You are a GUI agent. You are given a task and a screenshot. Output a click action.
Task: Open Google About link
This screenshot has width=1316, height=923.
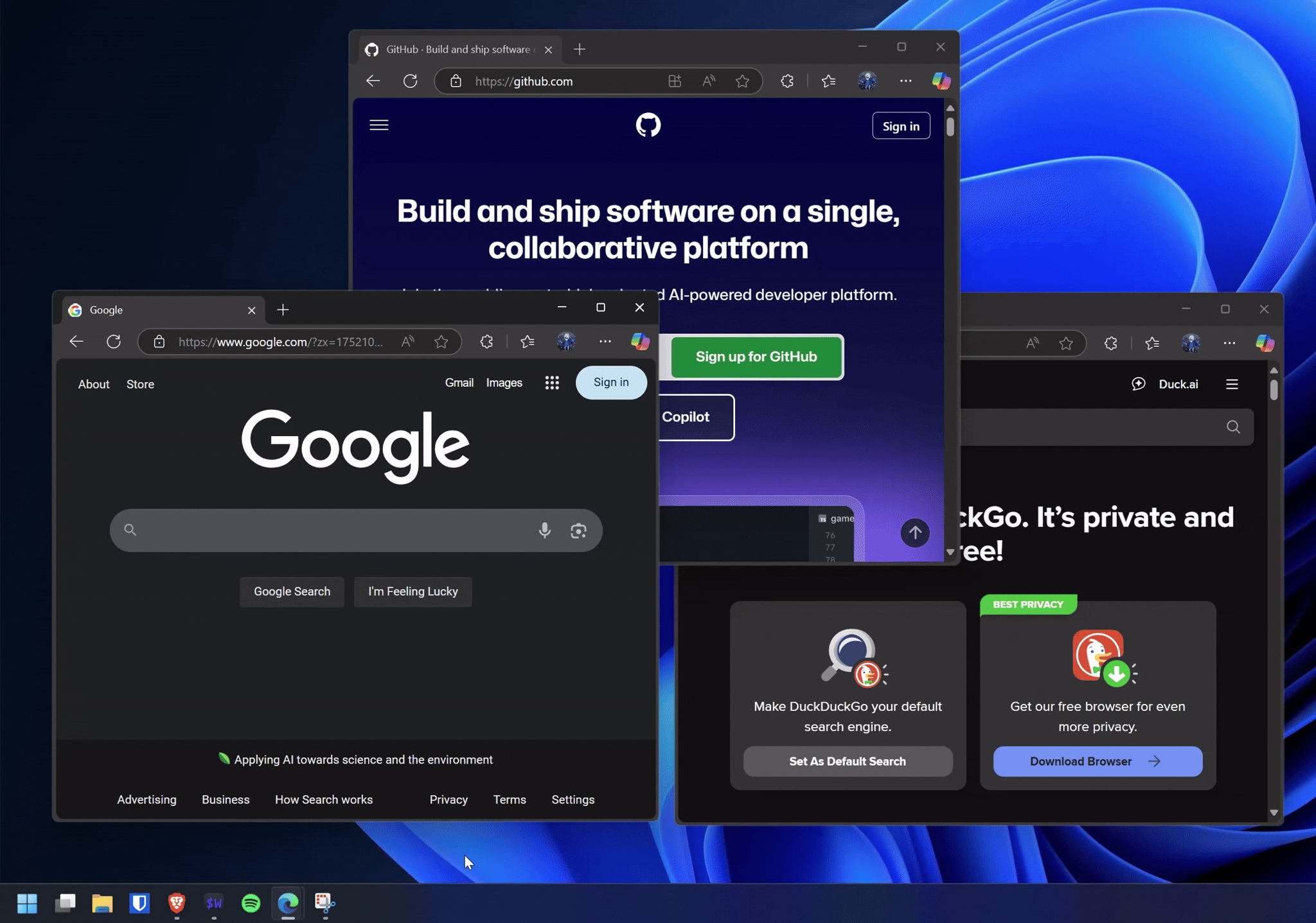coord(94,384)
